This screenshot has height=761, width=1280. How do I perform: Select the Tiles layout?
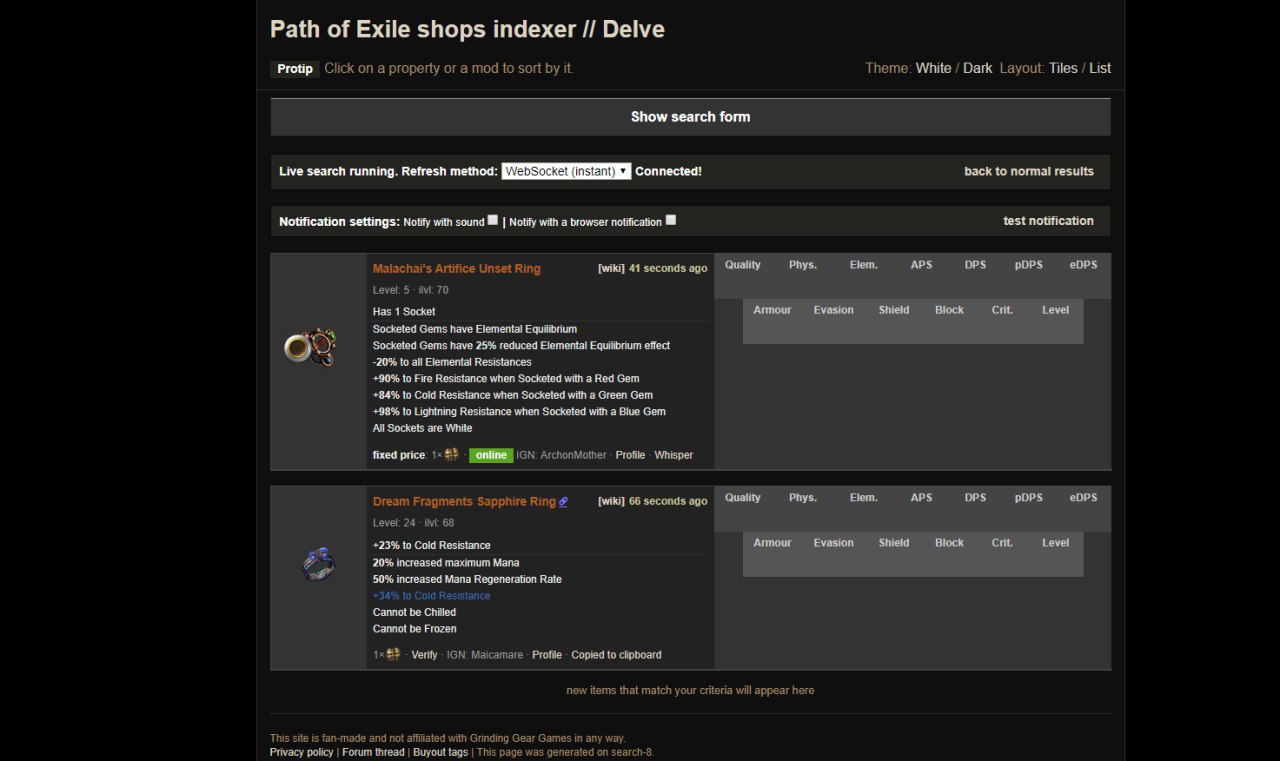click(1063, 68)
